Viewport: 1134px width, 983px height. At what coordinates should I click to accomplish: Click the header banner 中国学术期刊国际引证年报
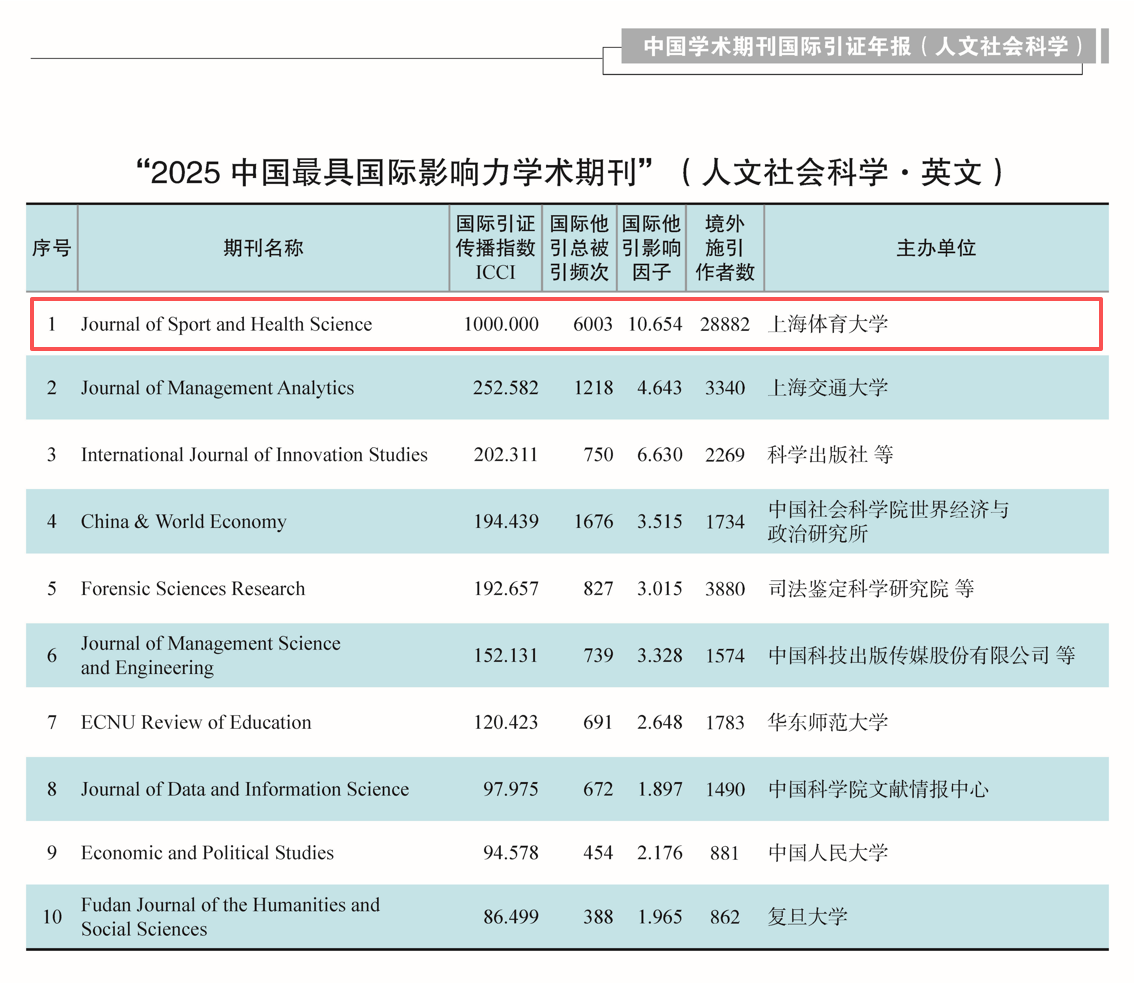(x=863, y=46)
